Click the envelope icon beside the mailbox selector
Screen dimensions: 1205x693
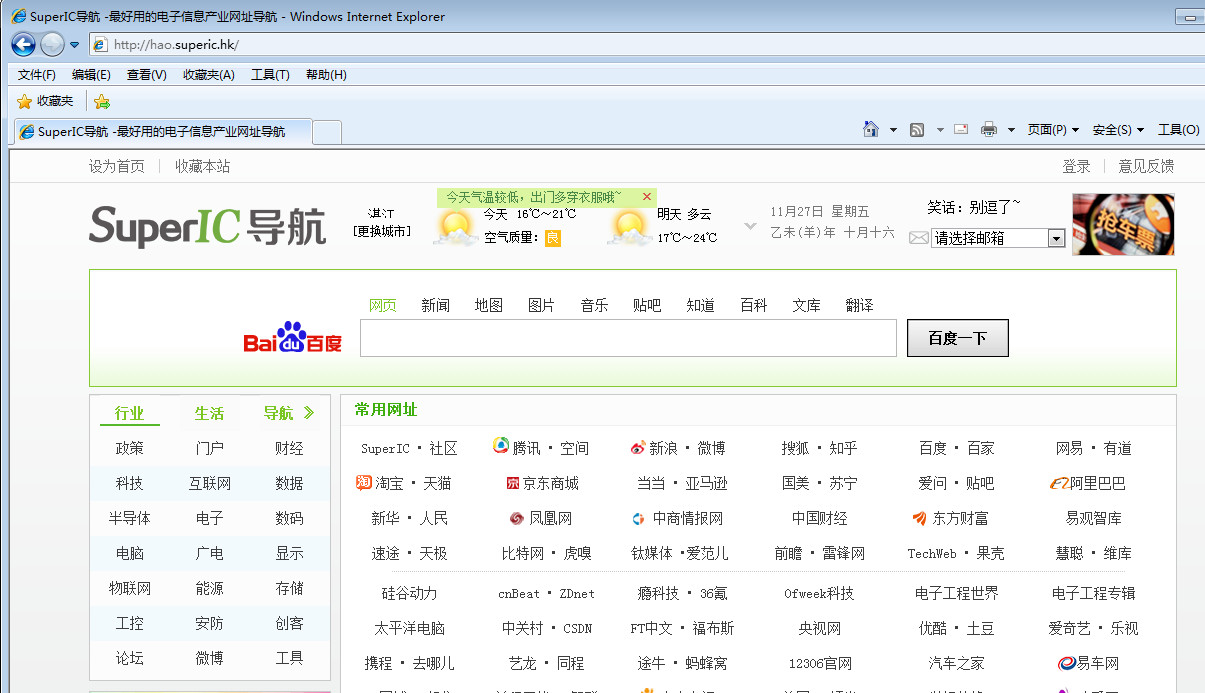coord(917,238)
